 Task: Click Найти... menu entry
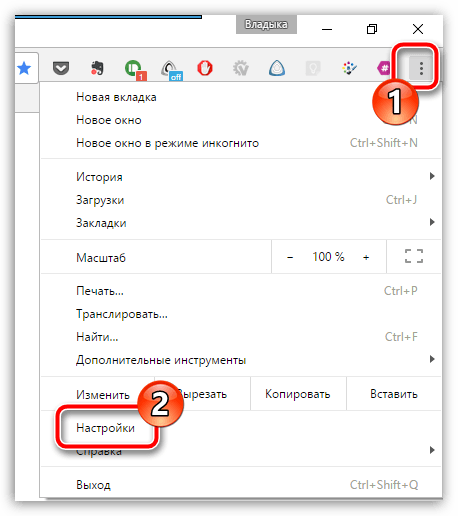(x=241, y=337)
